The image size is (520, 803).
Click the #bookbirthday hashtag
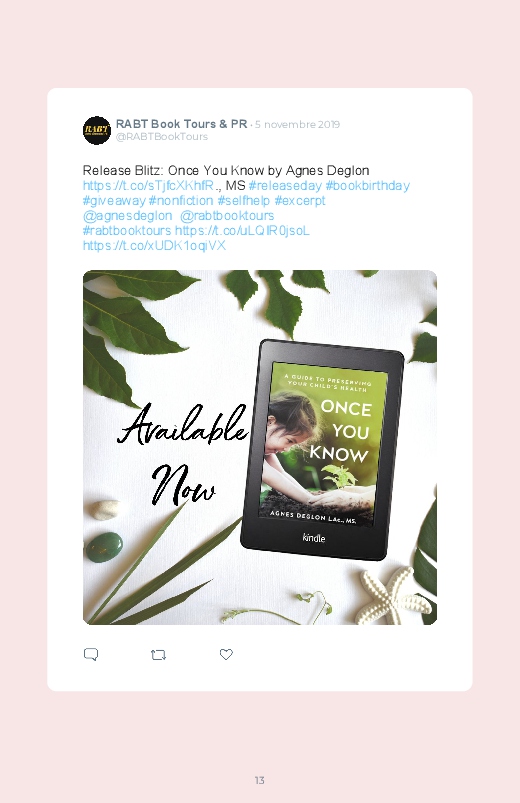368,185
